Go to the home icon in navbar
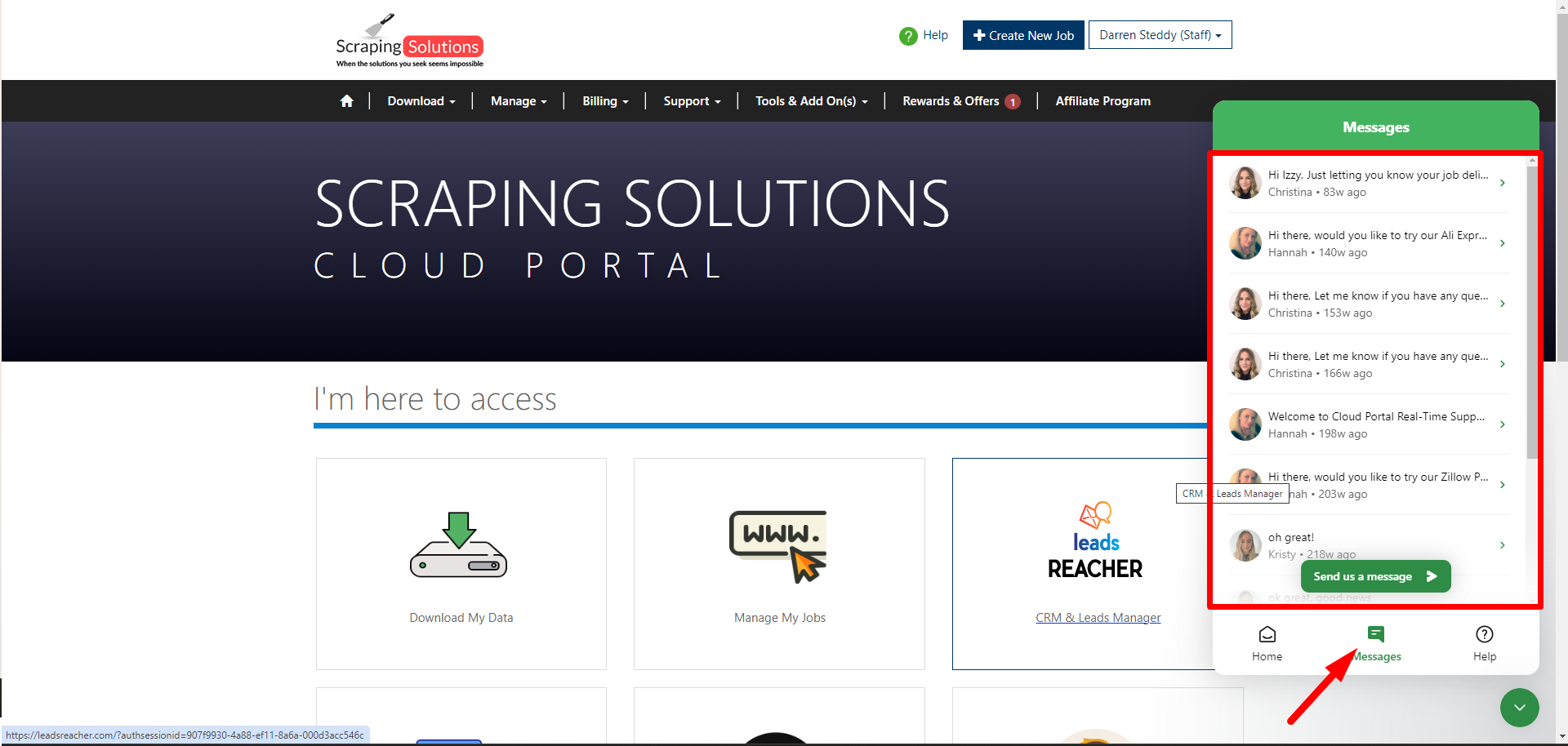 [x=347, y=101]
